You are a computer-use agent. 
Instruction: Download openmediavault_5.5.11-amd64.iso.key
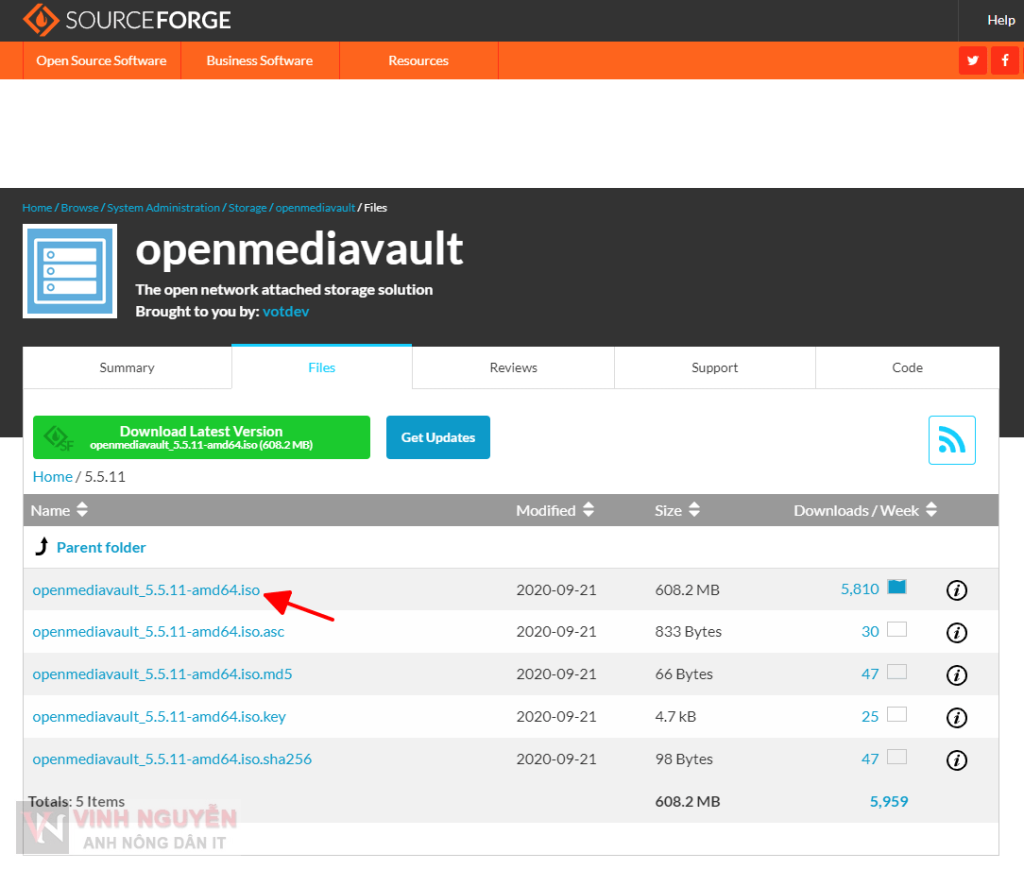159,717
